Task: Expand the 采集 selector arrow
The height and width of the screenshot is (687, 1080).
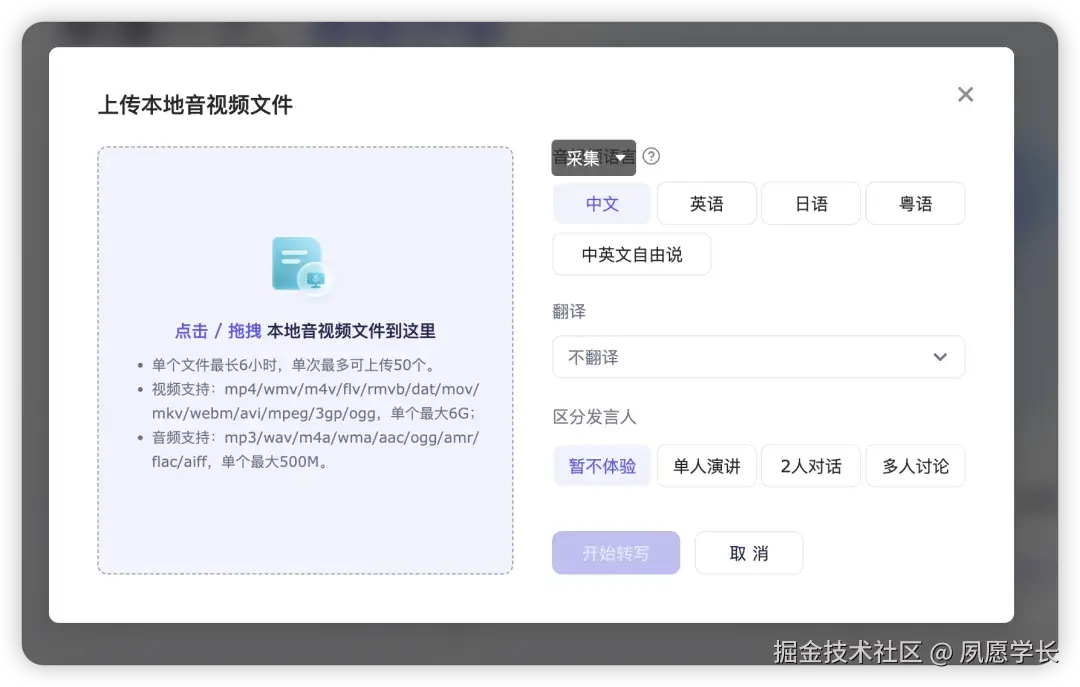Action: coord(622,157)
